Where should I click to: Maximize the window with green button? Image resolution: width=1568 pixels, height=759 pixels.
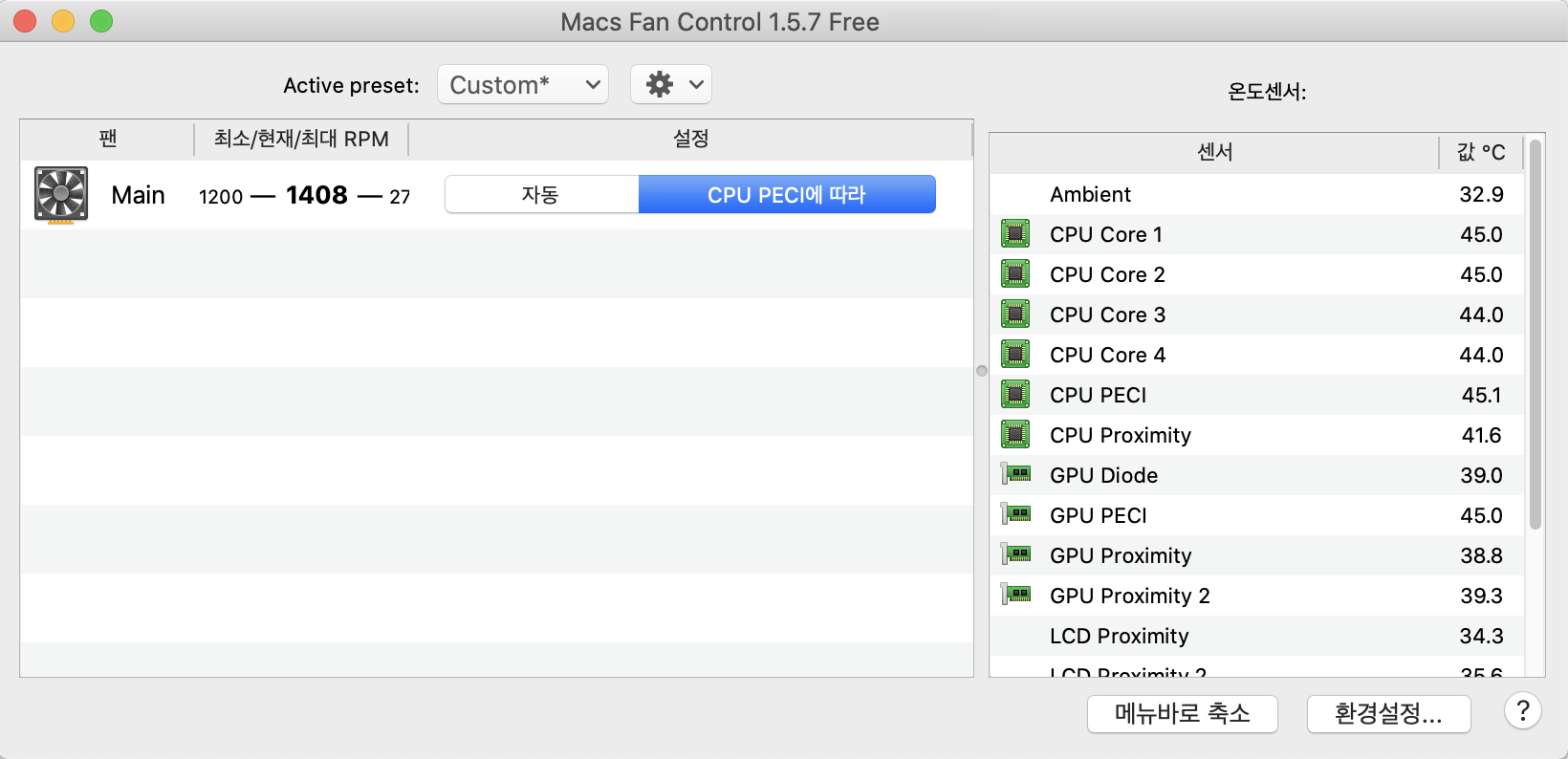tap(101, 21)
